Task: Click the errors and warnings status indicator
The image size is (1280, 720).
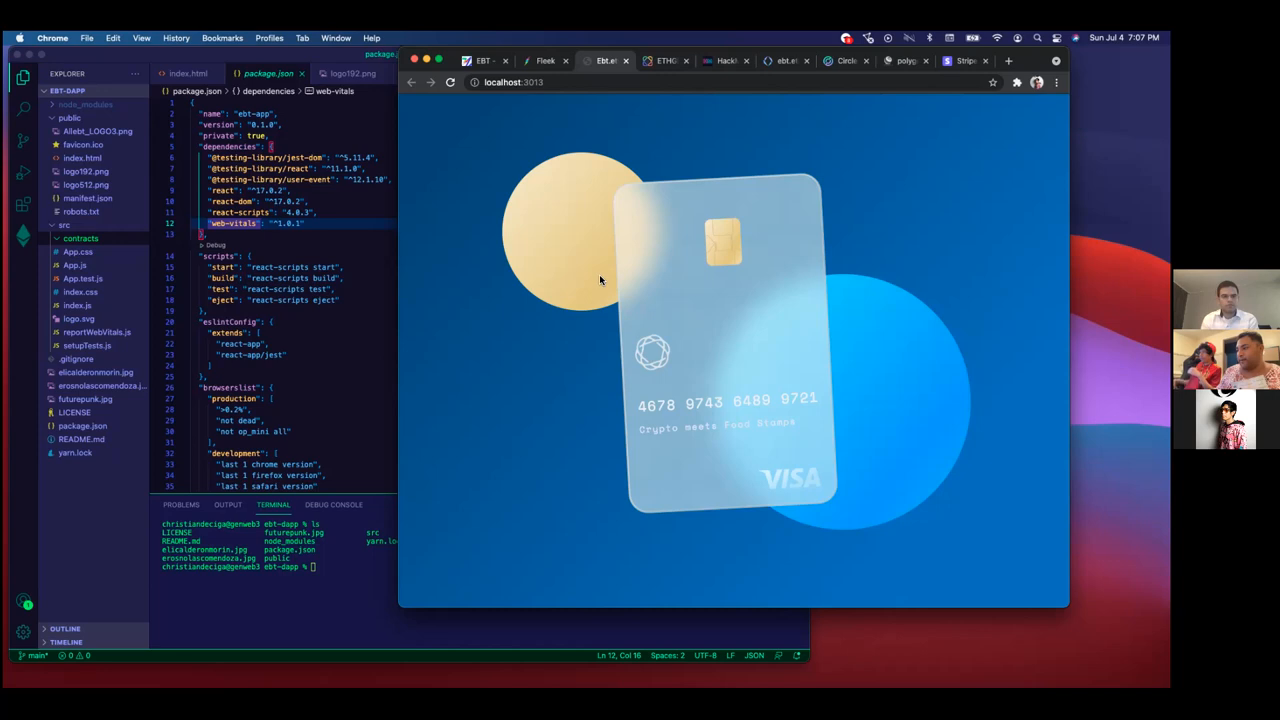Action: tap(74, 656)
